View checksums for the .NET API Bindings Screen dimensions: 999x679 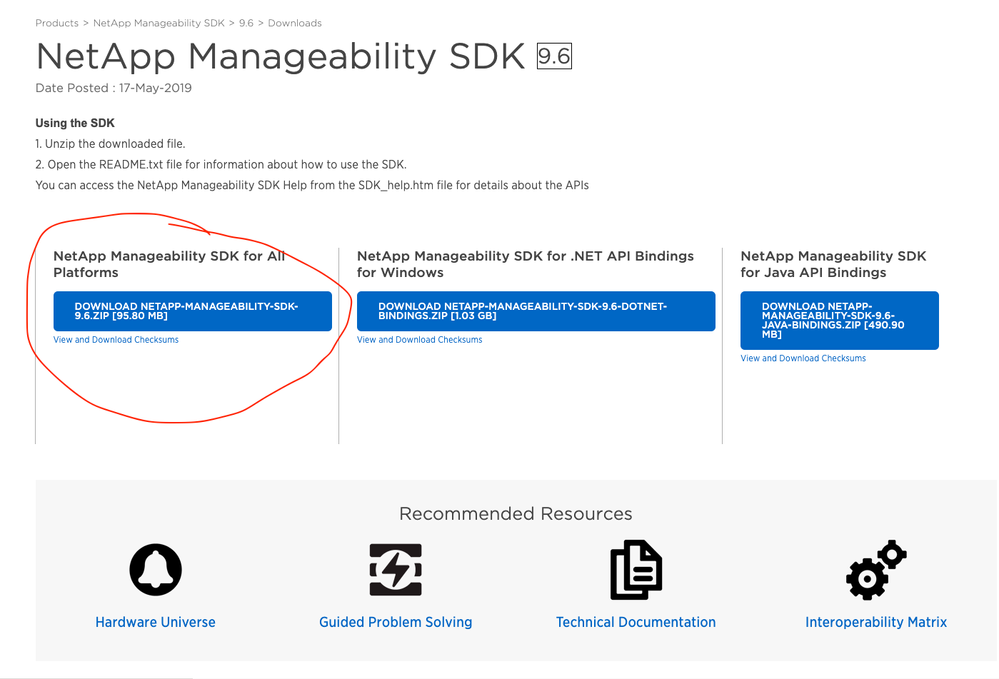[419, 340]
